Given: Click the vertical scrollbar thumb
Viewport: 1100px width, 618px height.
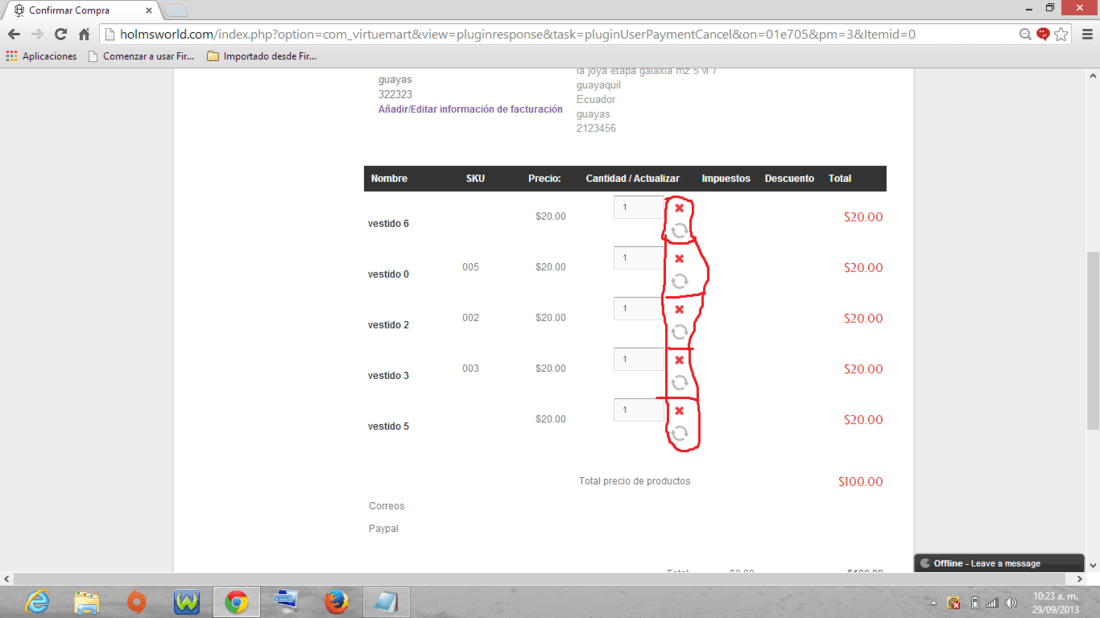Looking at the screenshot, I should [x=1092, y=340].
